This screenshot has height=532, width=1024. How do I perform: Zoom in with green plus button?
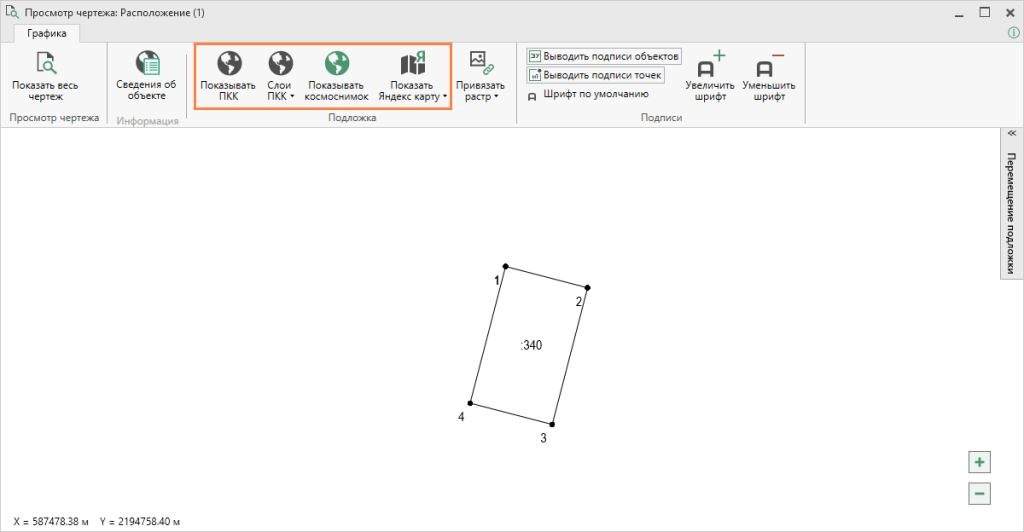click(980, 462)
